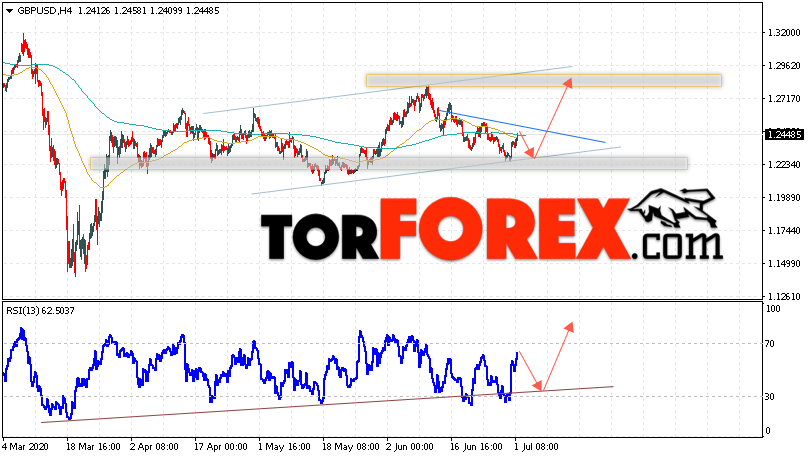Select the blue descending trendline
This screenshot has height=458, width=808.
click(522, 127)
